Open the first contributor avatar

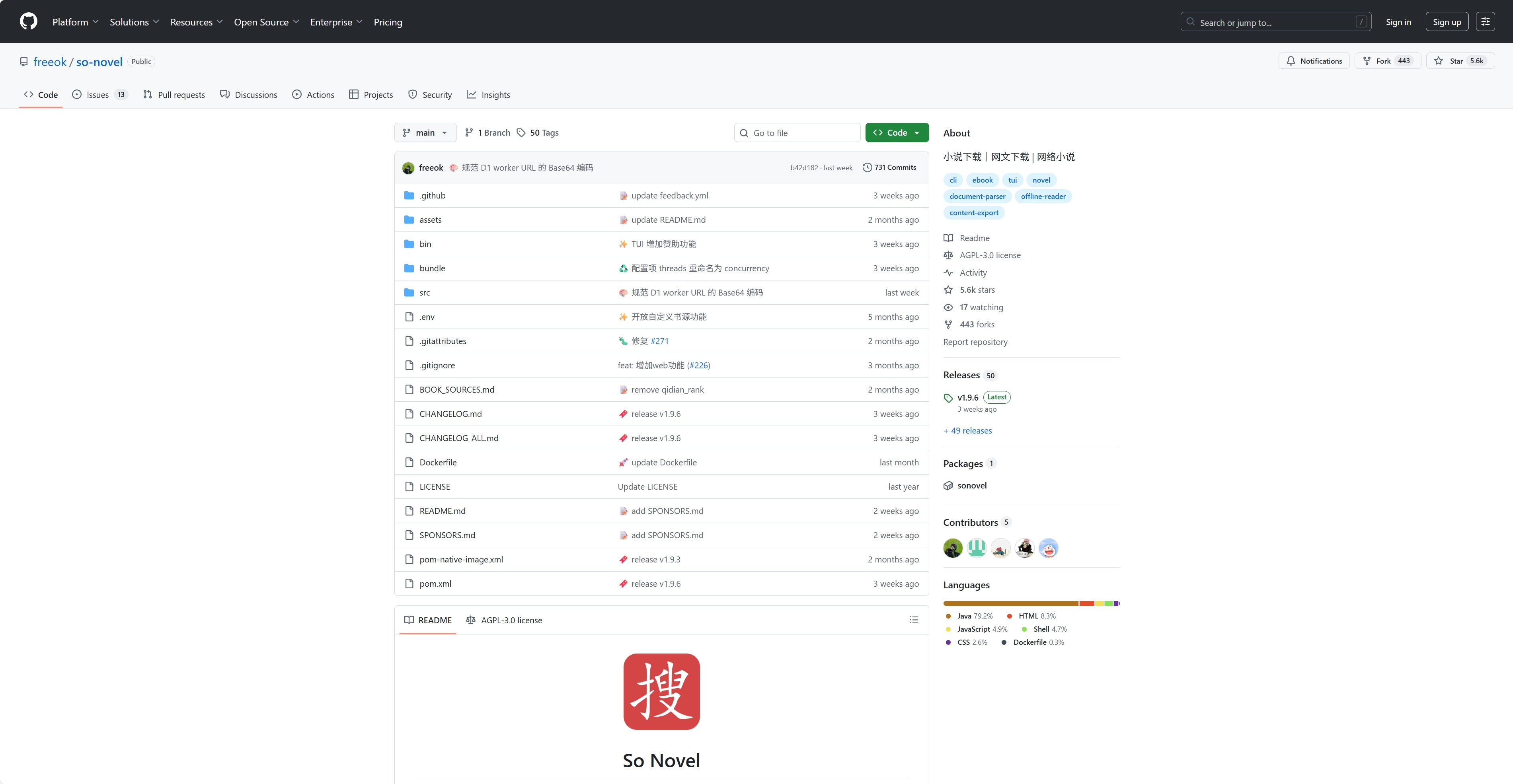point(953,548)
